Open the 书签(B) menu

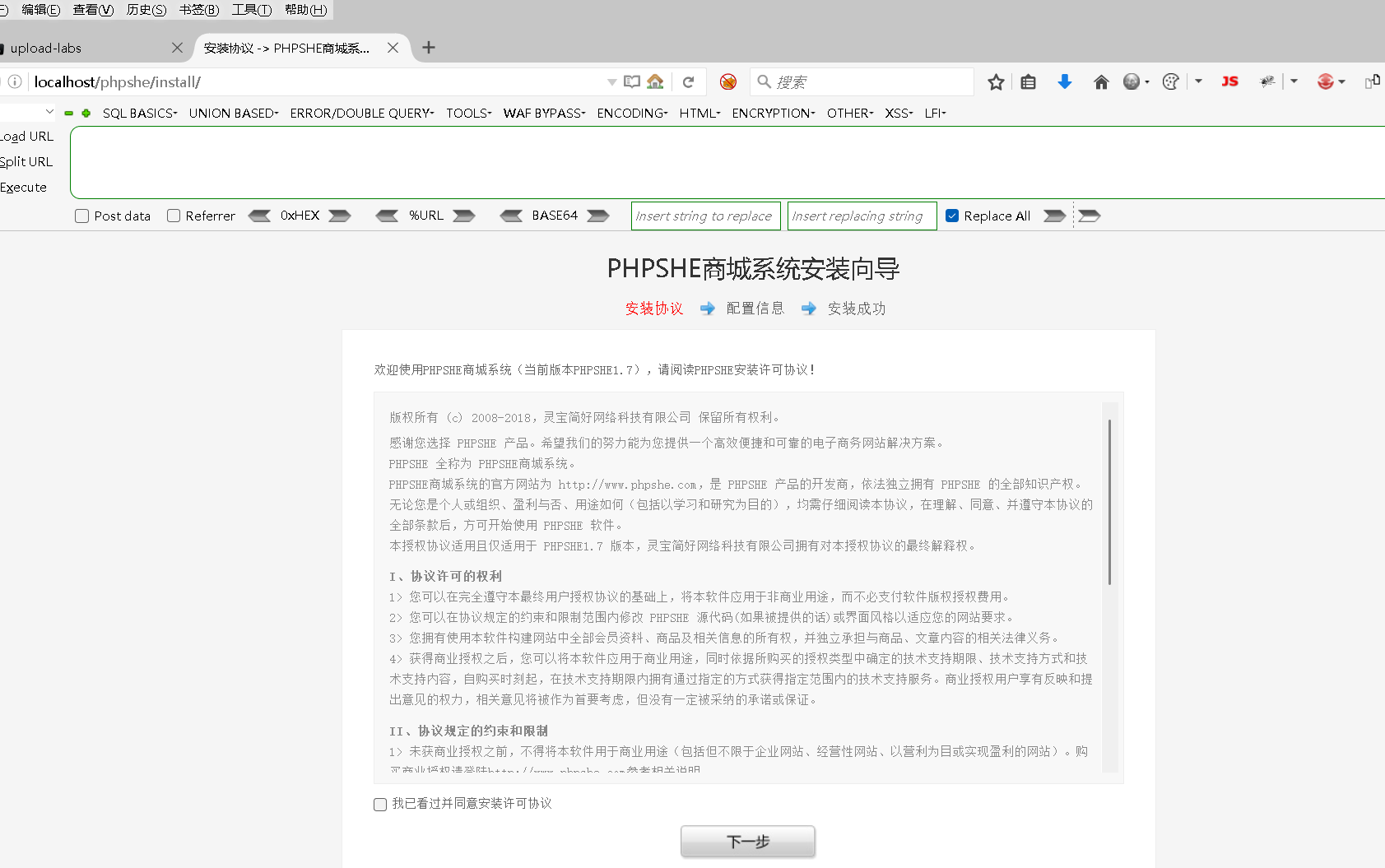(x=199, y=10)
